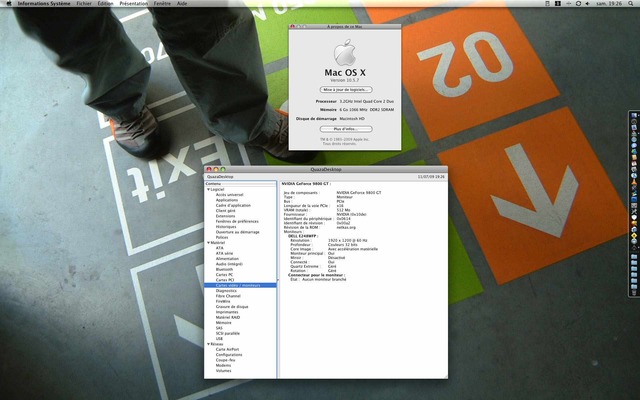Select Cartes vidéo / moniteurs row
The width and height of the screenshot is (640, 400).
(240, 285)
